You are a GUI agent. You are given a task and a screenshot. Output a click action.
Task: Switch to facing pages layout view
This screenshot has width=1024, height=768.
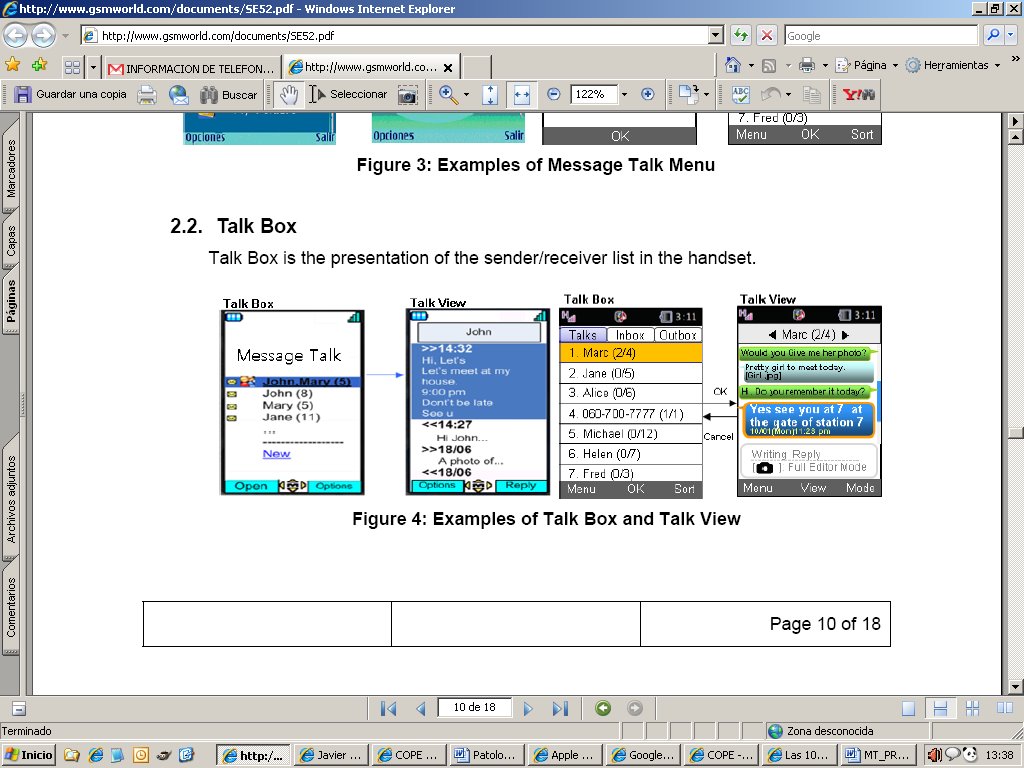(1005, 709)
